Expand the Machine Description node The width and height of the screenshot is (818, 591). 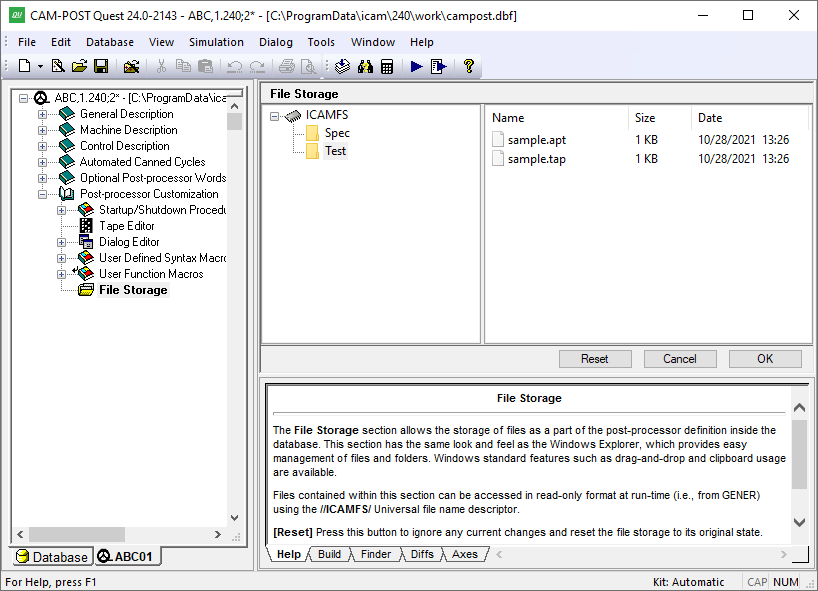point(42,130)
